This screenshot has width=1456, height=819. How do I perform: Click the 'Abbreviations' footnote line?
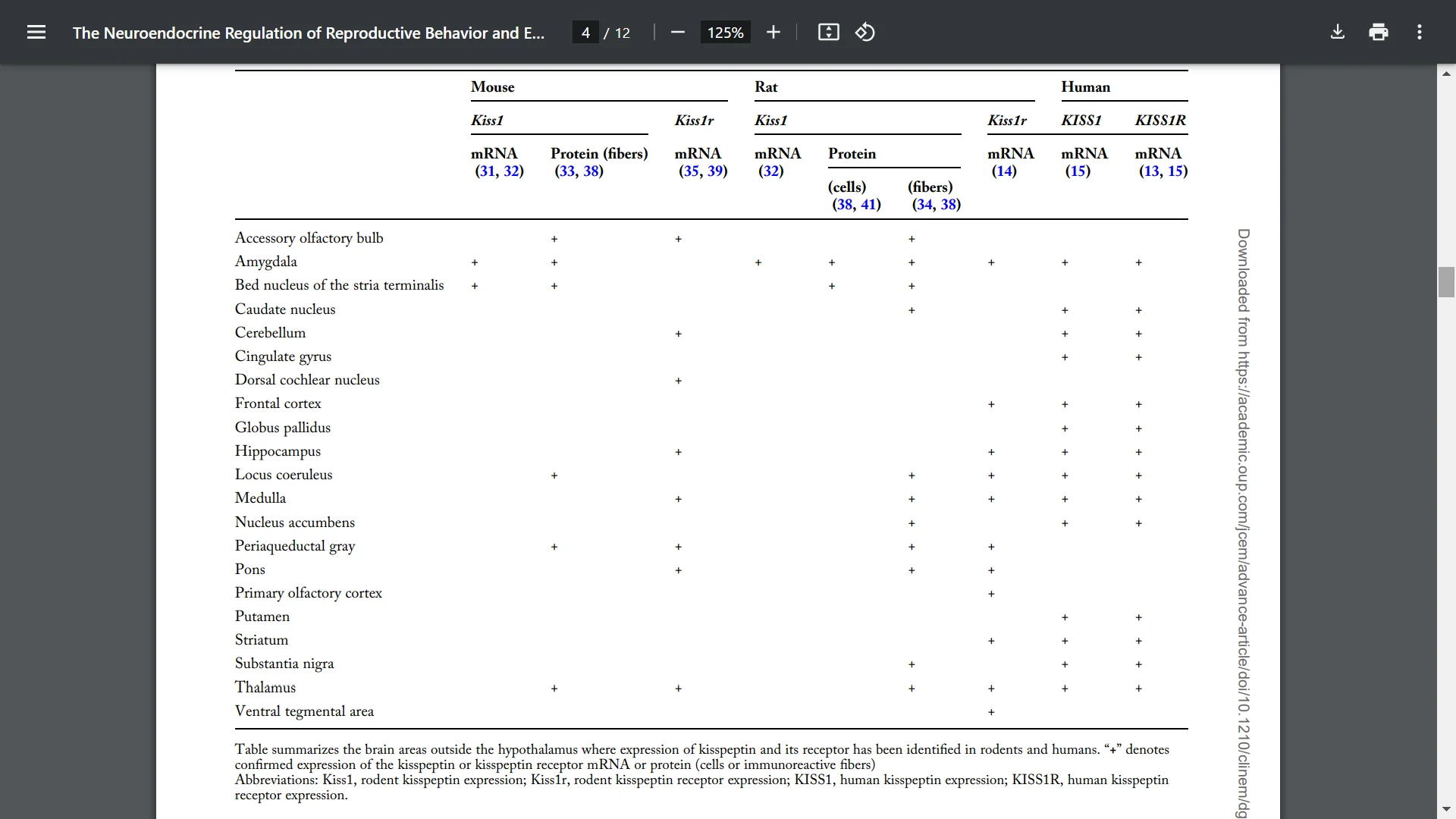tap(701, 787)
